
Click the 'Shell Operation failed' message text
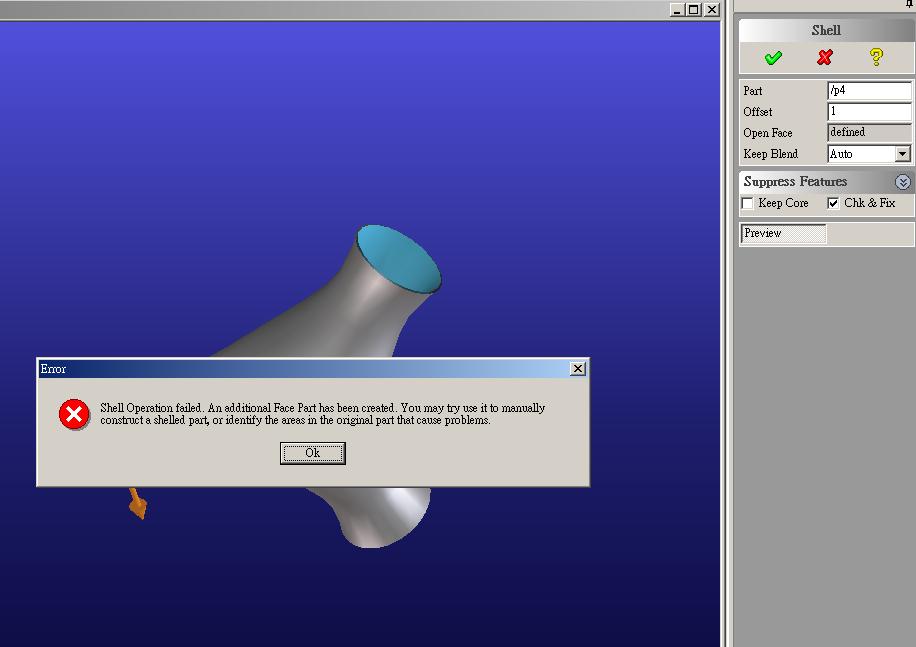[x=322, y=414]
